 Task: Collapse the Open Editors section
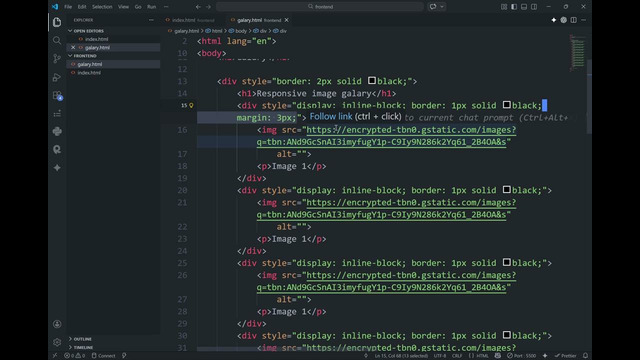tap(113, 31)
